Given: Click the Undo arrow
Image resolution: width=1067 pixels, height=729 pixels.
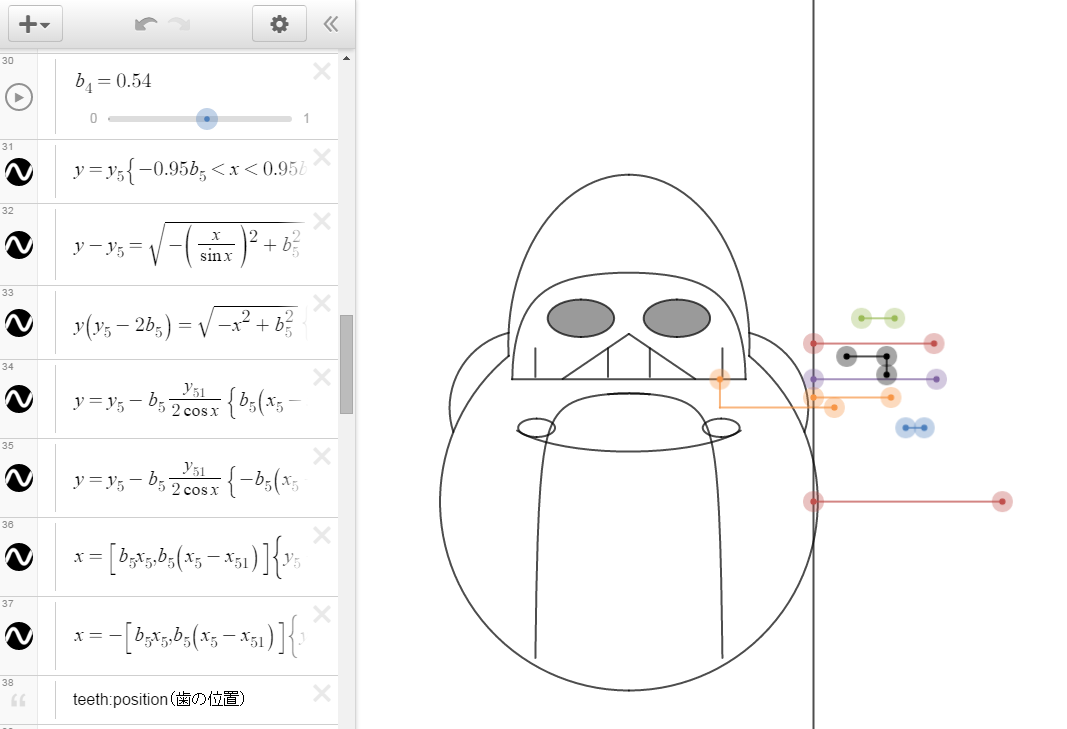Looking at the screenshot, I should (146, 25).
